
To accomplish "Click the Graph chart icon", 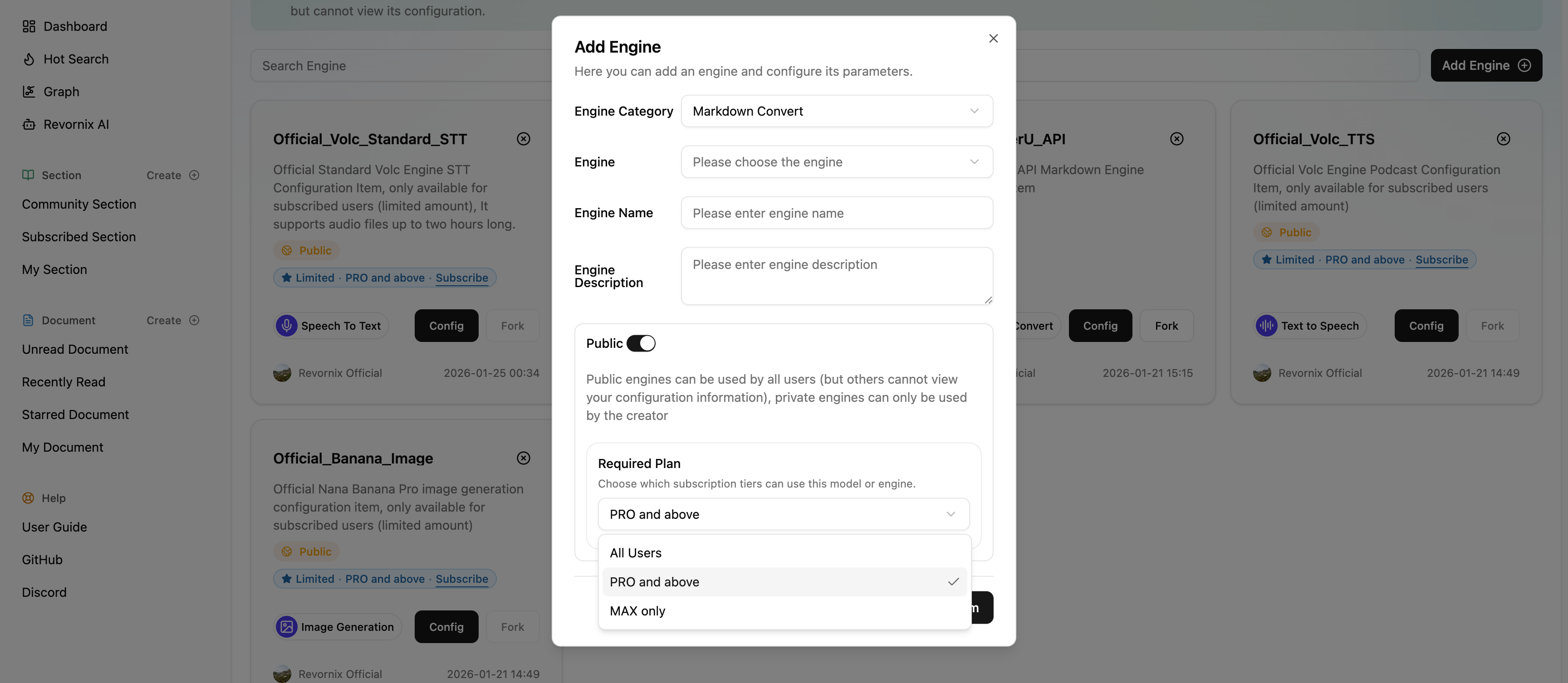I will 29,91.
